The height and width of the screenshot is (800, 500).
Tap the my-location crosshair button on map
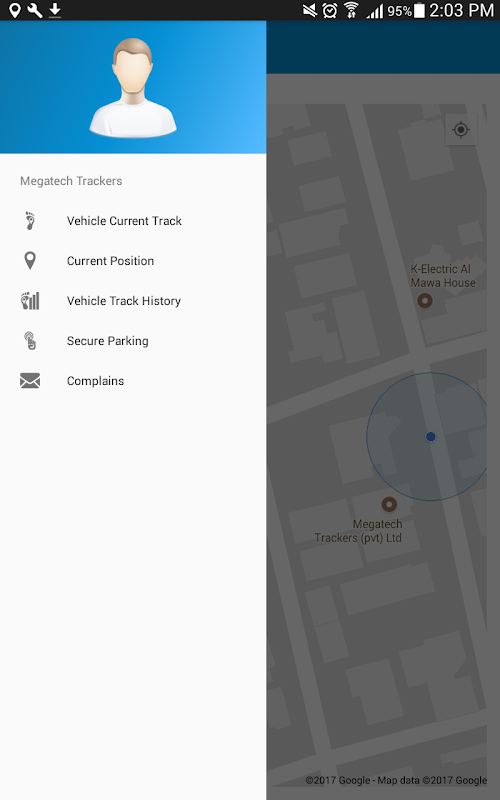[461, 130]
